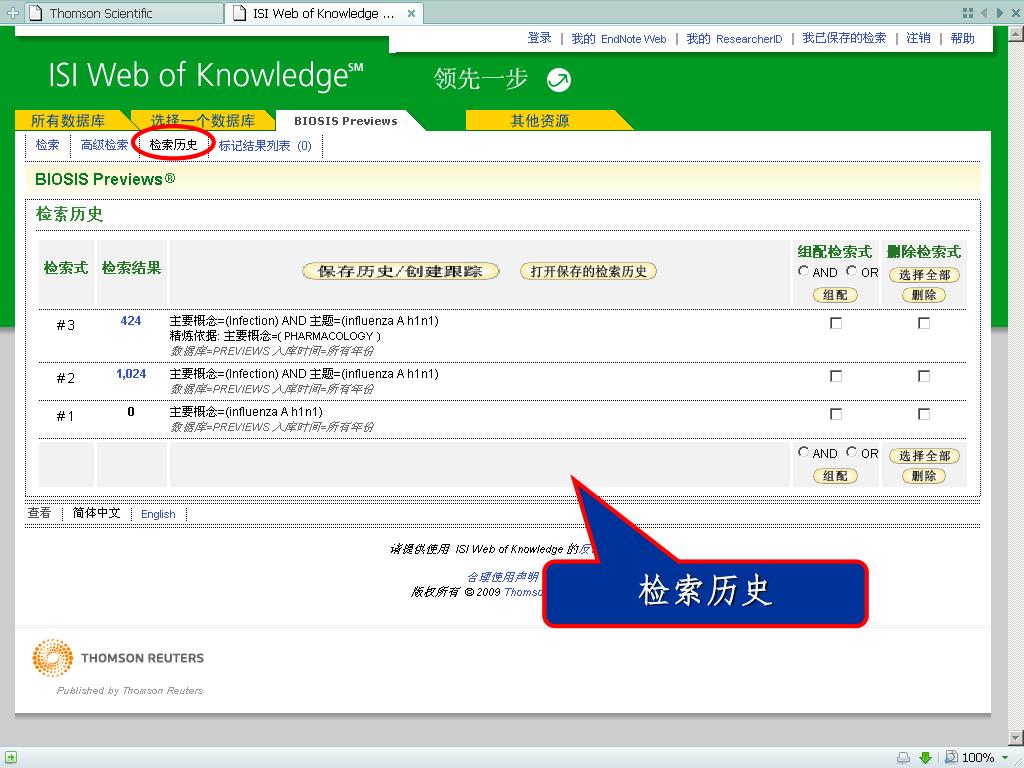Close the ISI Web of Knowledge tab

[x=411, y=13]
